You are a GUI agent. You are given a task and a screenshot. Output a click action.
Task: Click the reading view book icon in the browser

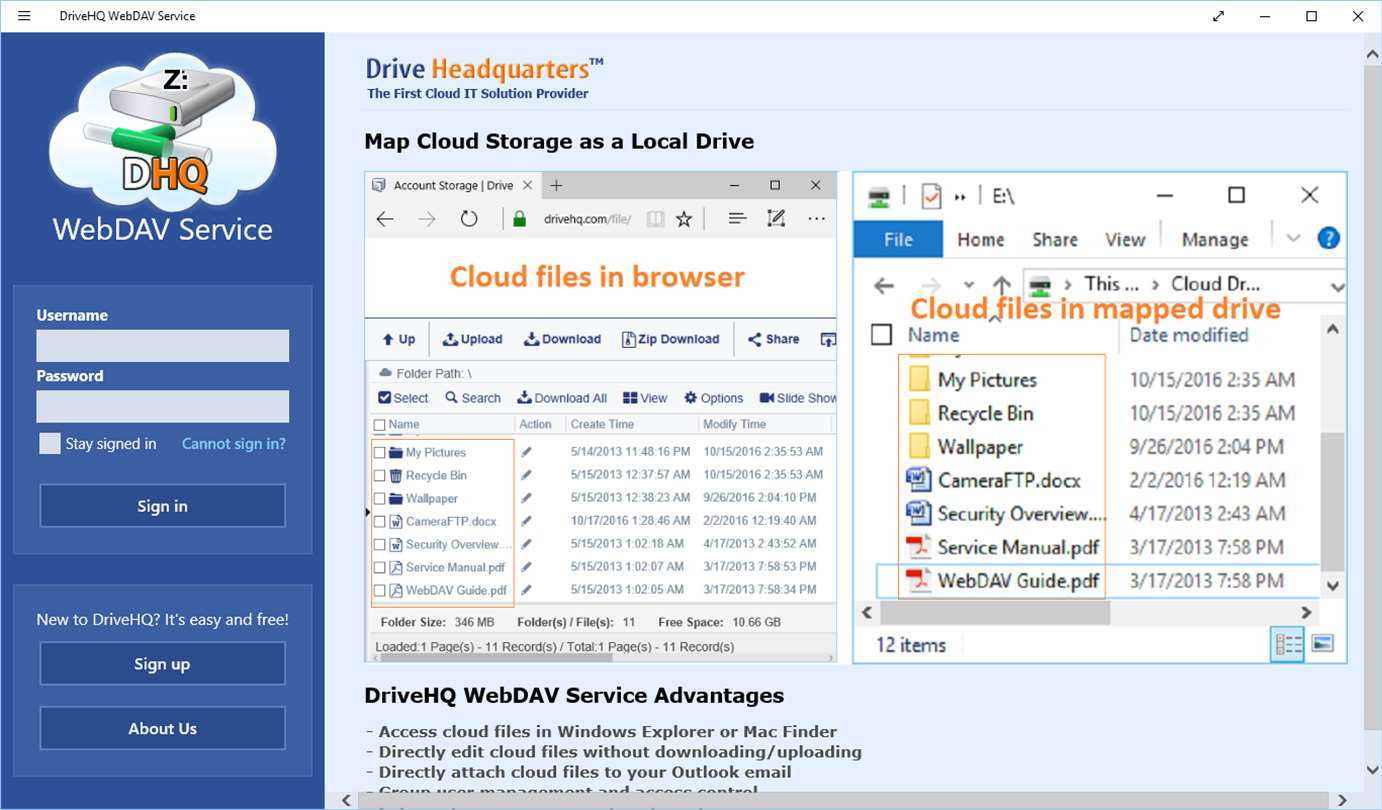tap(655, 219)
